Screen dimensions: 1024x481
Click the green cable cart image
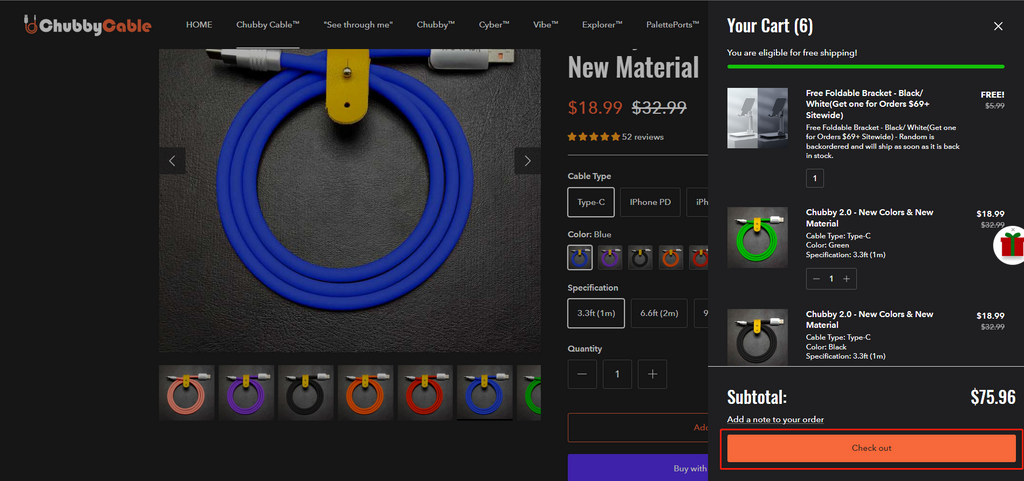[x=758, y=238]
